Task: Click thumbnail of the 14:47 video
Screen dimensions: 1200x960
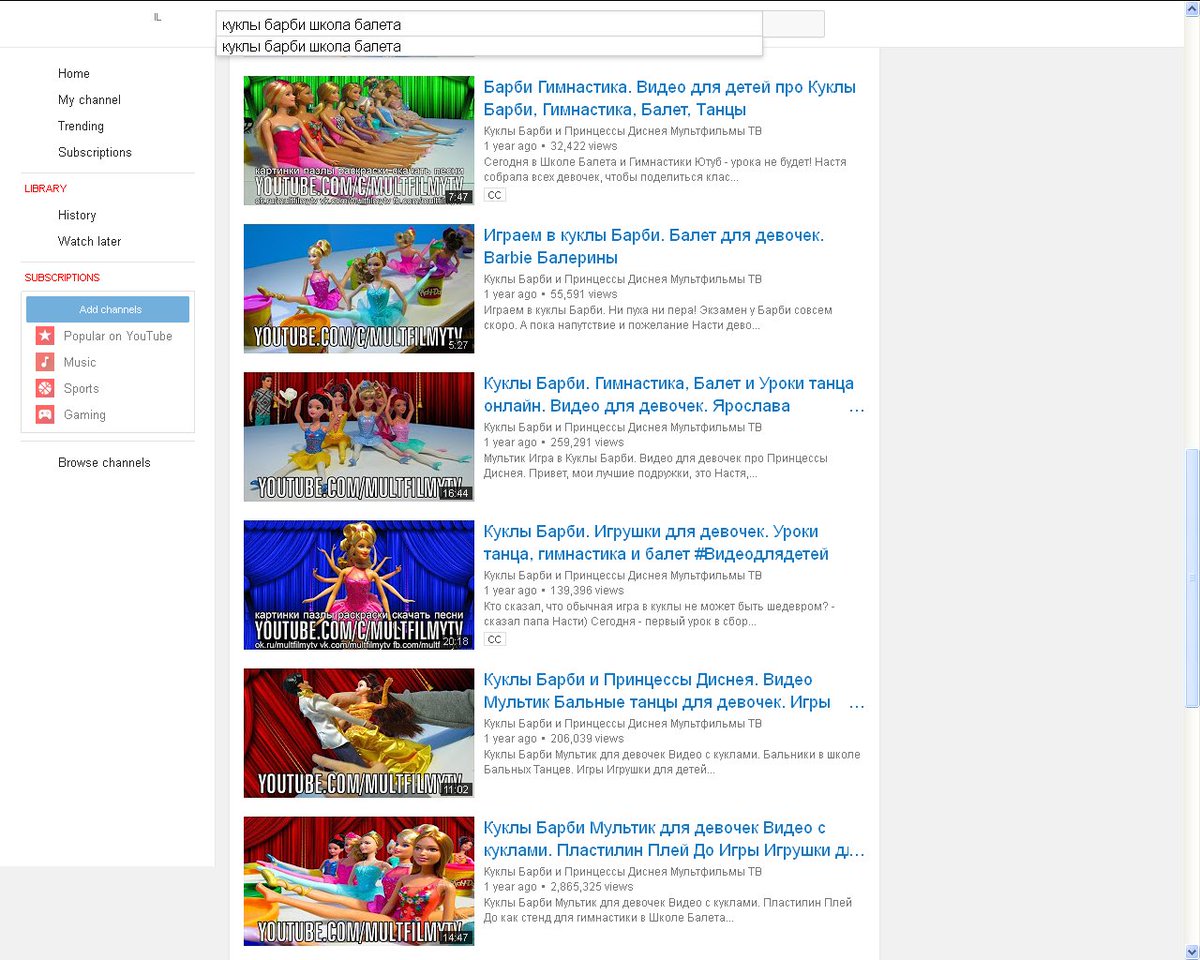Action: pyautogui.click(x=359, y=880)
